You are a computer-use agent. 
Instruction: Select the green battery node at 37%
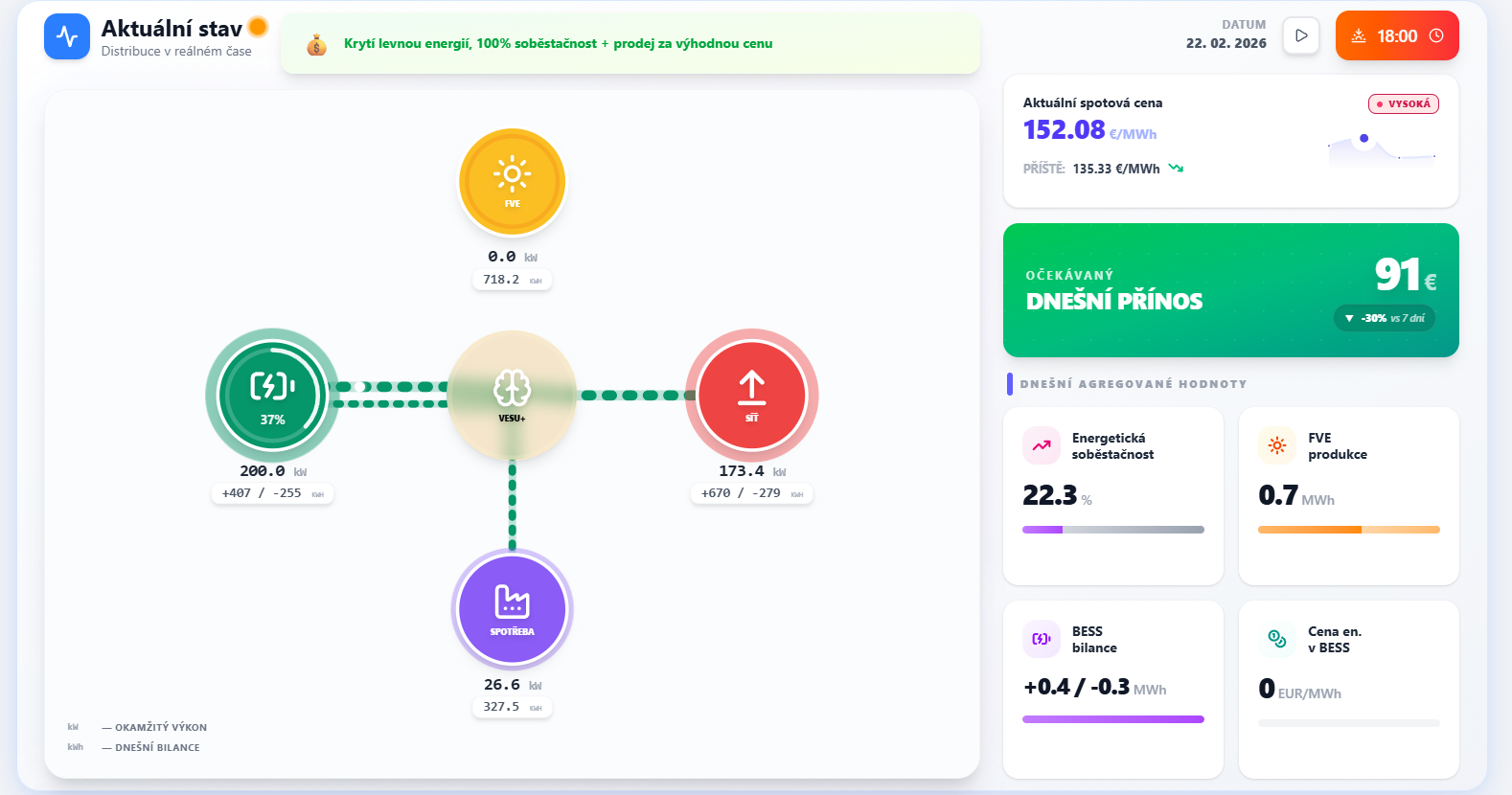pyautogui.click(x=272, y=395)
